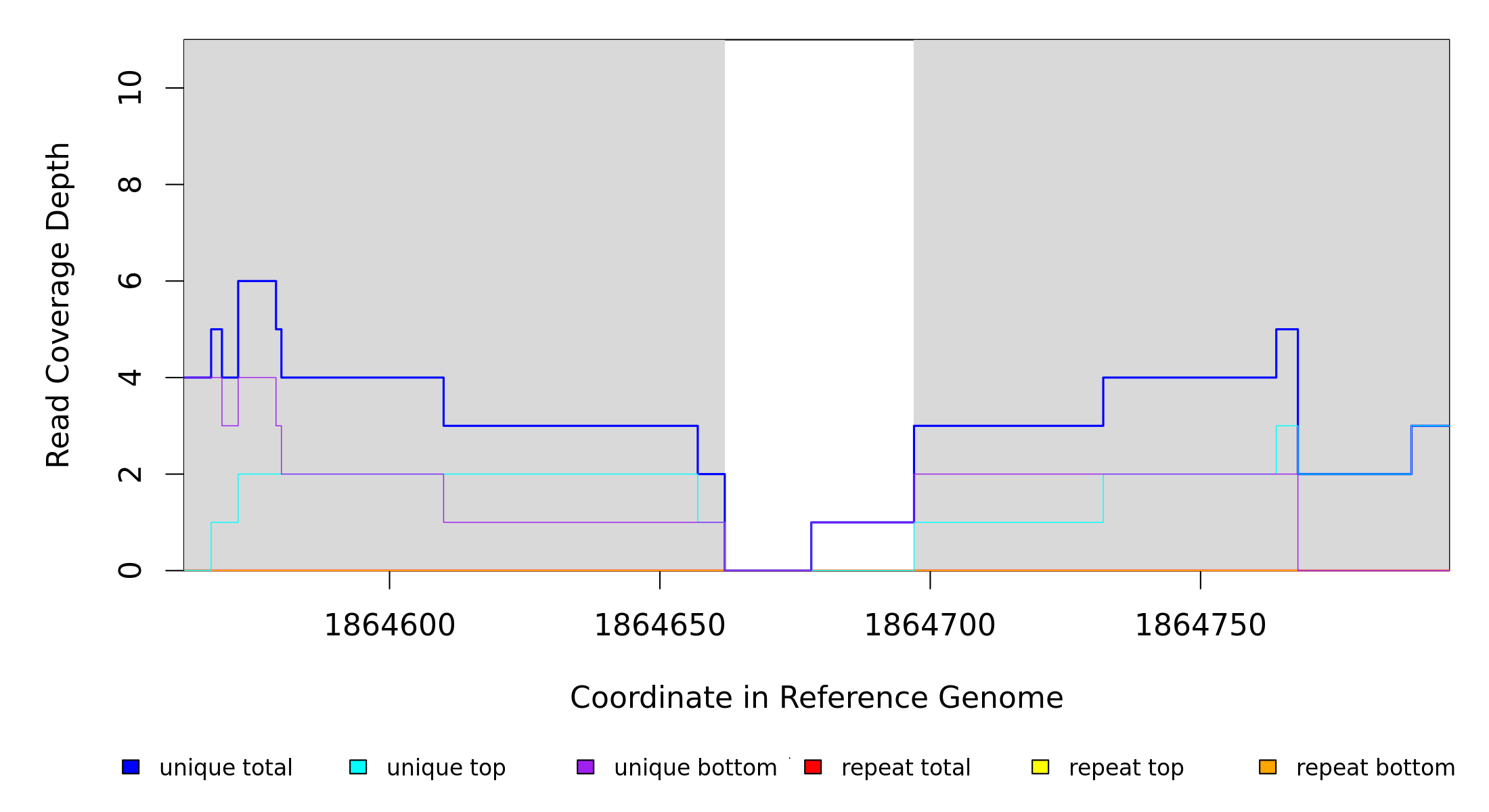Select the "repeat bottom" legend label

1375,768
